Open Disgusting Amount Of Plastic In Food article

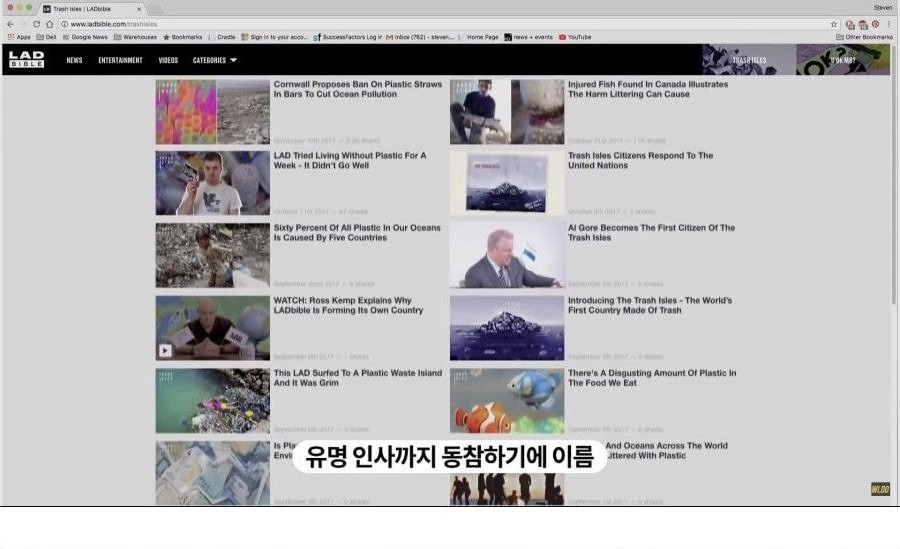point(652,378)
